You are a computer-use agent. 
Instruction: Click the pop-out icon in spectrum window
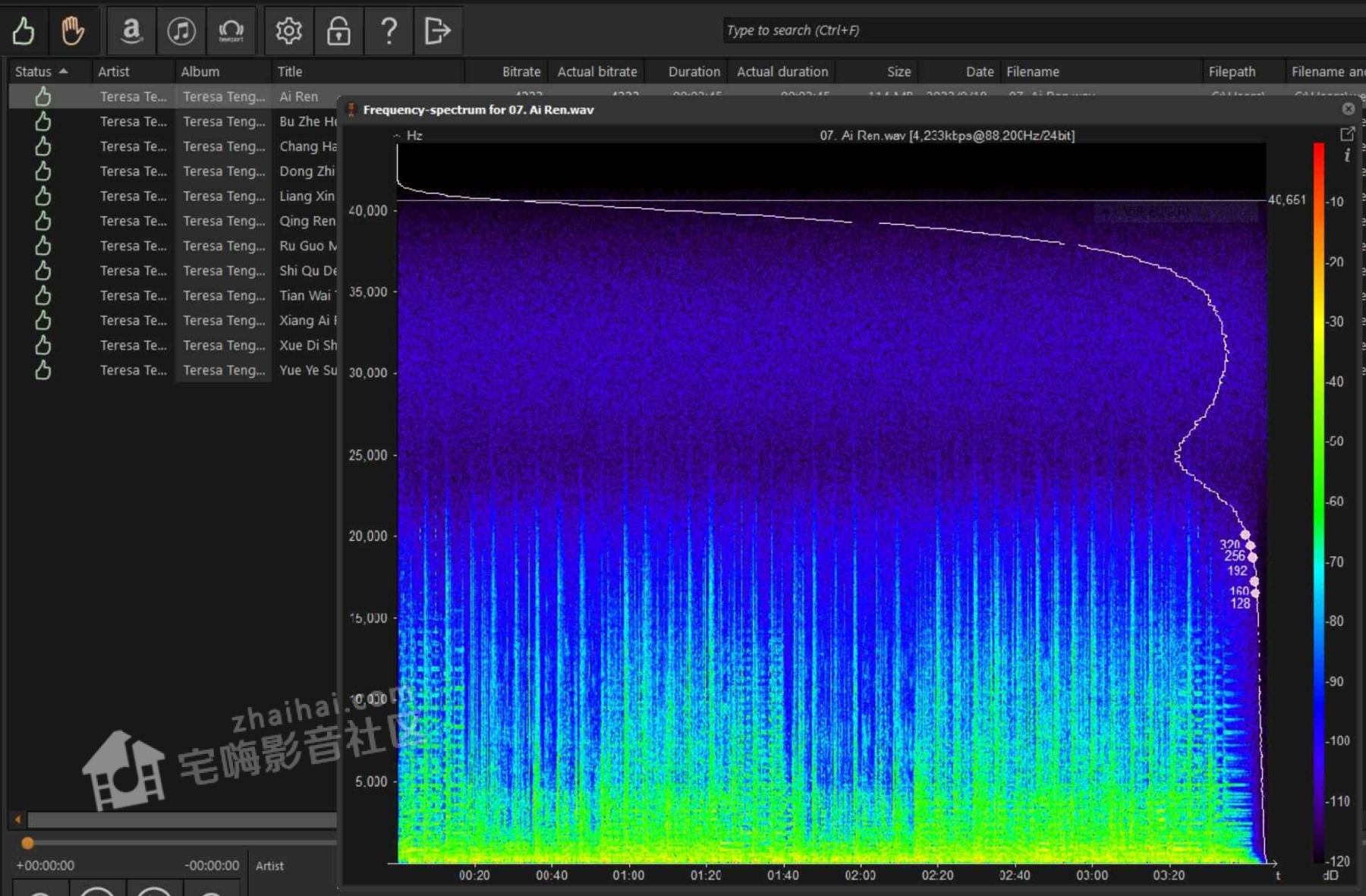(x=1348, y=134)
